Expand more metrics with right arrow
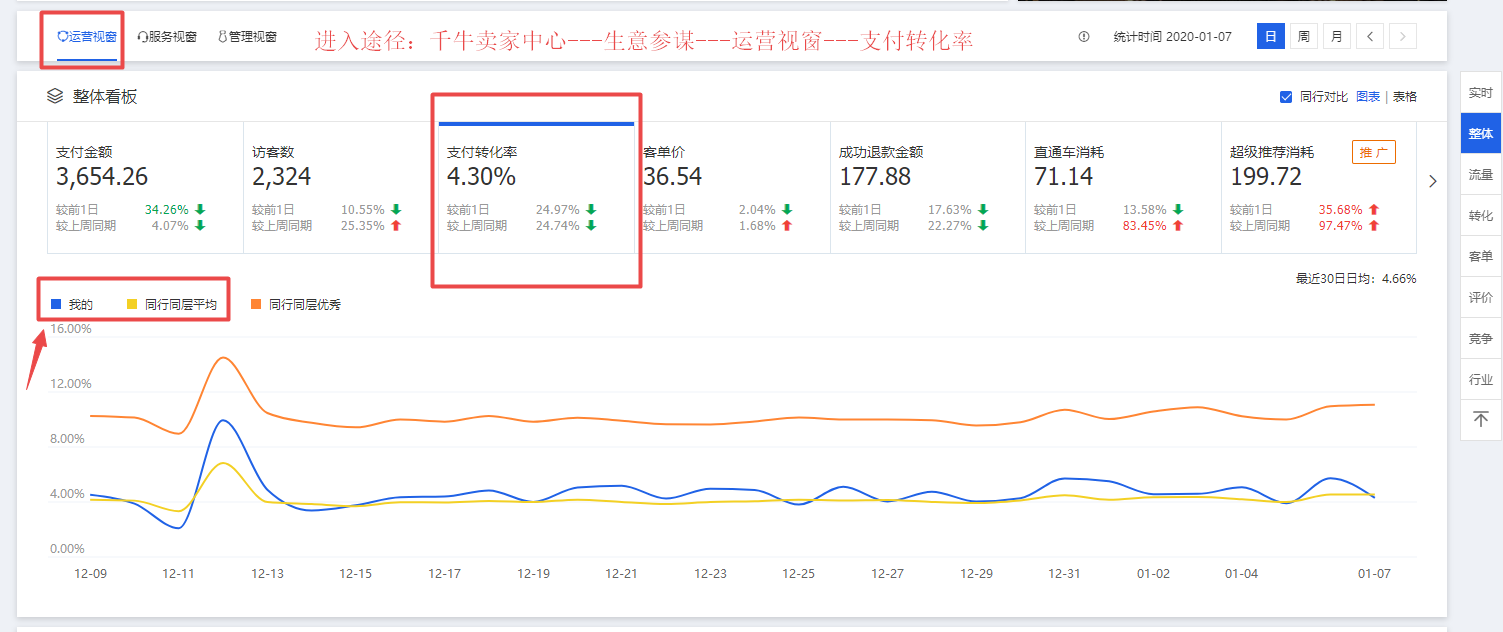Viewport: 1503px width, 632px height. [1432, 181]
